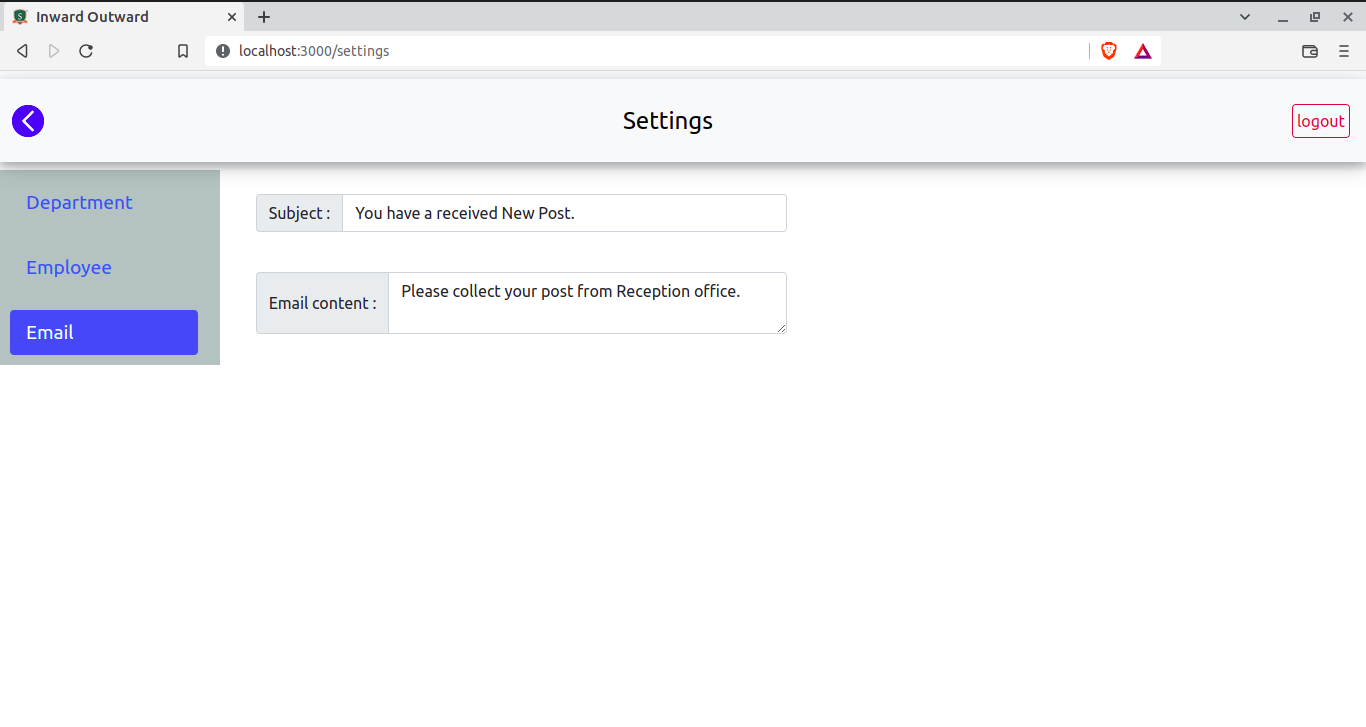Image resolution: width=1366 pixels, height=727 pixels.
Task: Open the browser hamburger menu
Action: (1344, 50)
